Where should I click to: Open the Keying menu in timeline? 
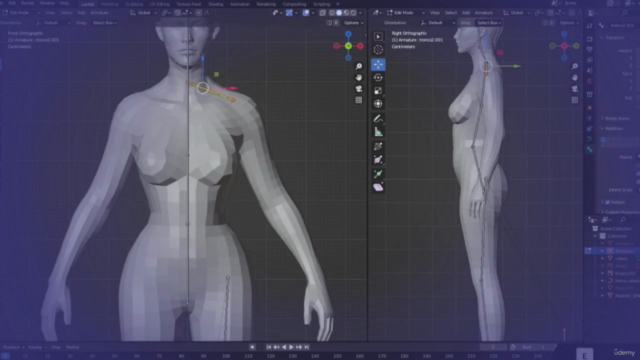pyautogui.click(x=37, y=347)
